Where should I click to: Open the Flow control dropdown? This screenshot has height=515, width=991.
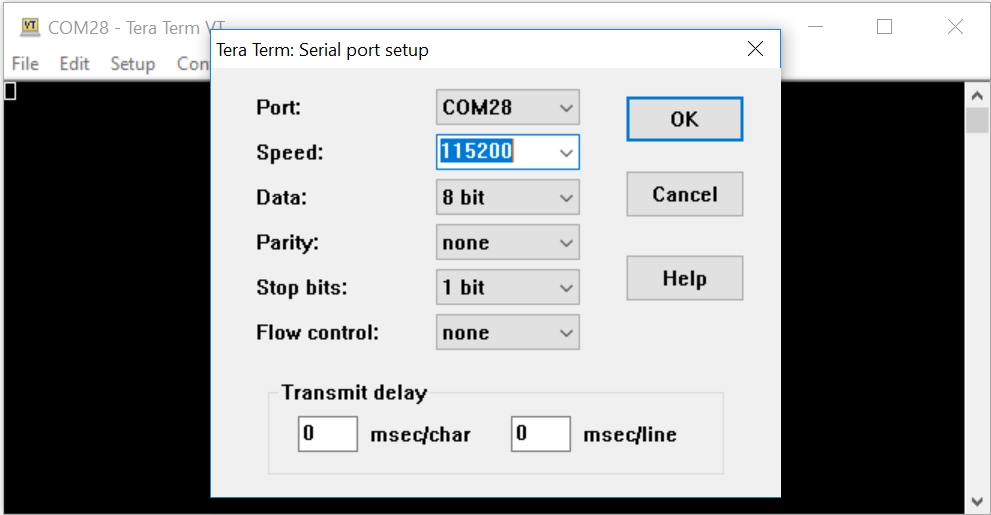[567, 333]
